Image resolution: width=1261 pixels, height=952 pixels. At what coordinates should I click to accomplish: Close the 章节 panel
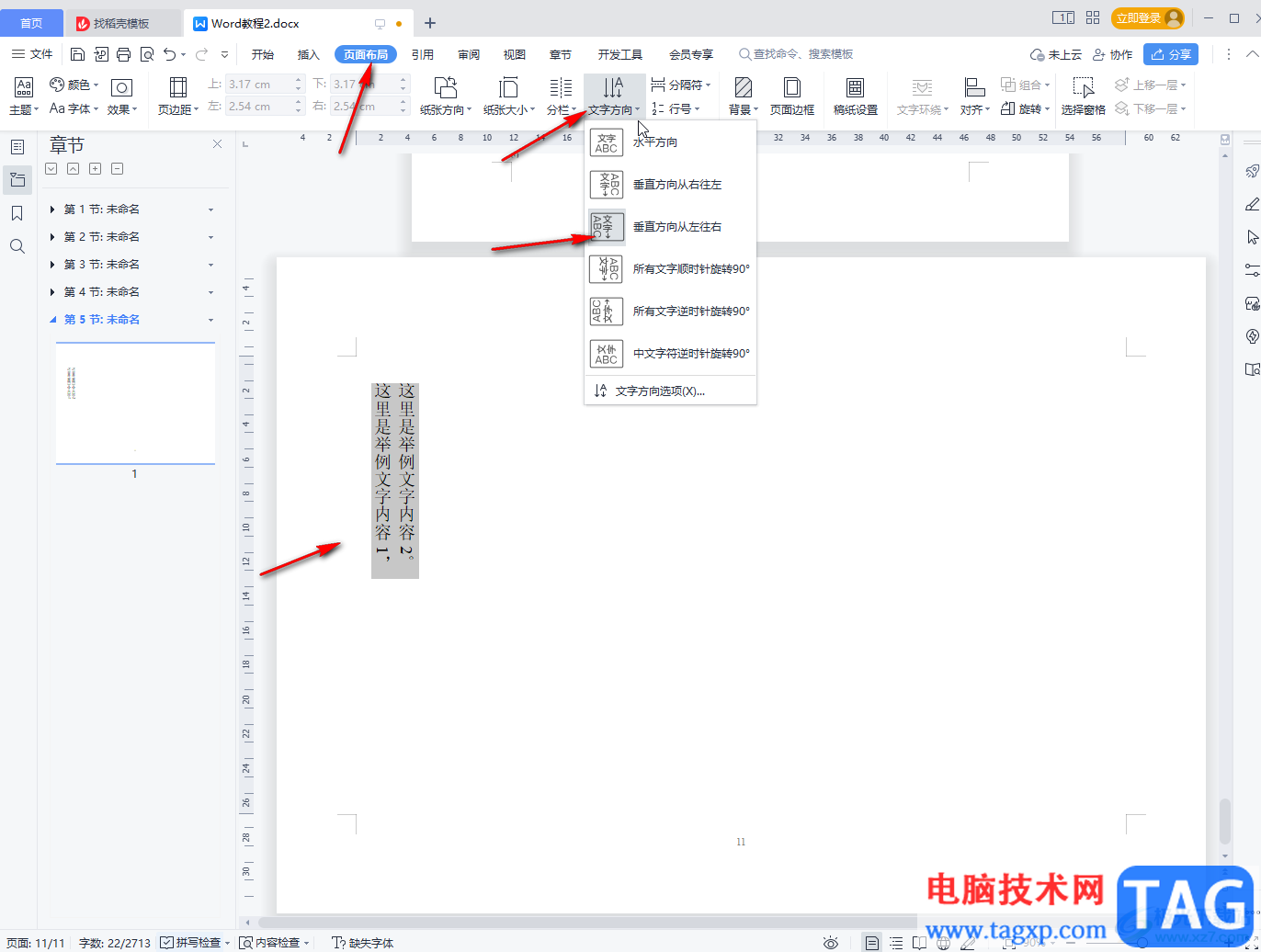point(218,144)
